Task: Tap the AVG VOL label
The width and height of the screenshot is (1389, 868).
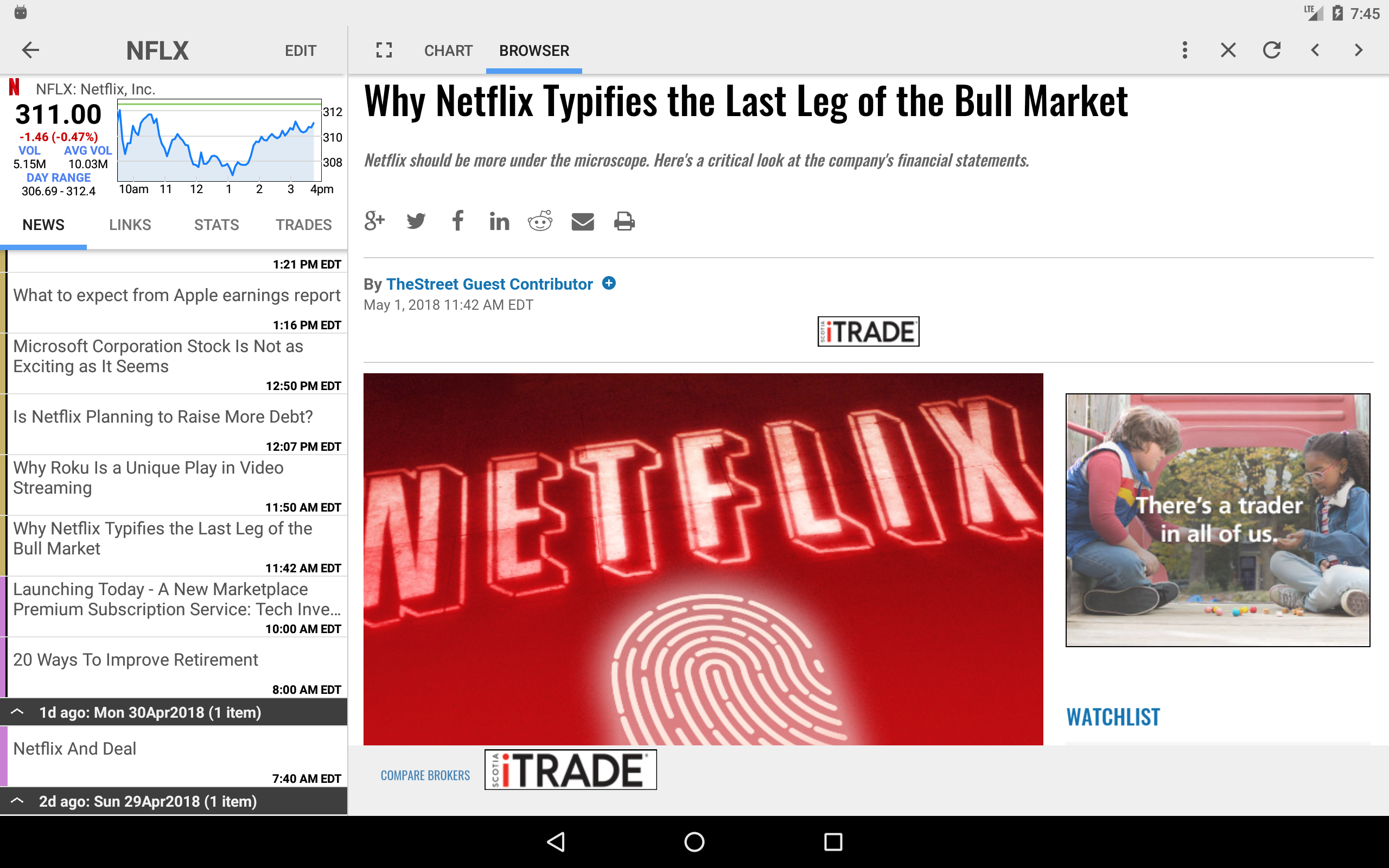Action: point(87,150)
